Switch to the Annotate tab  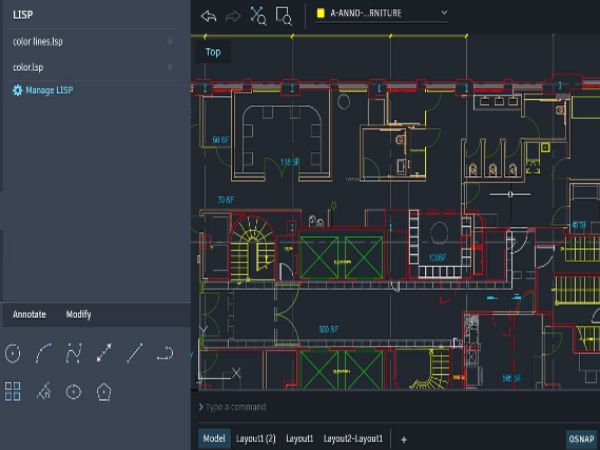click(x=29, y=315)
